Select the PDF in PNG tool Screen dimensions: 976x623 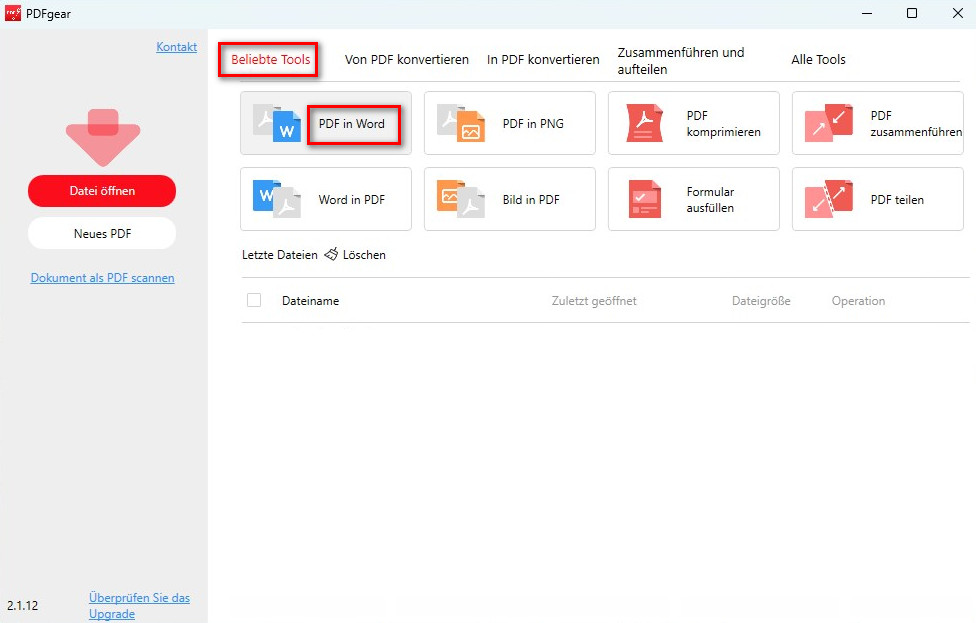[x=510, y=123]
